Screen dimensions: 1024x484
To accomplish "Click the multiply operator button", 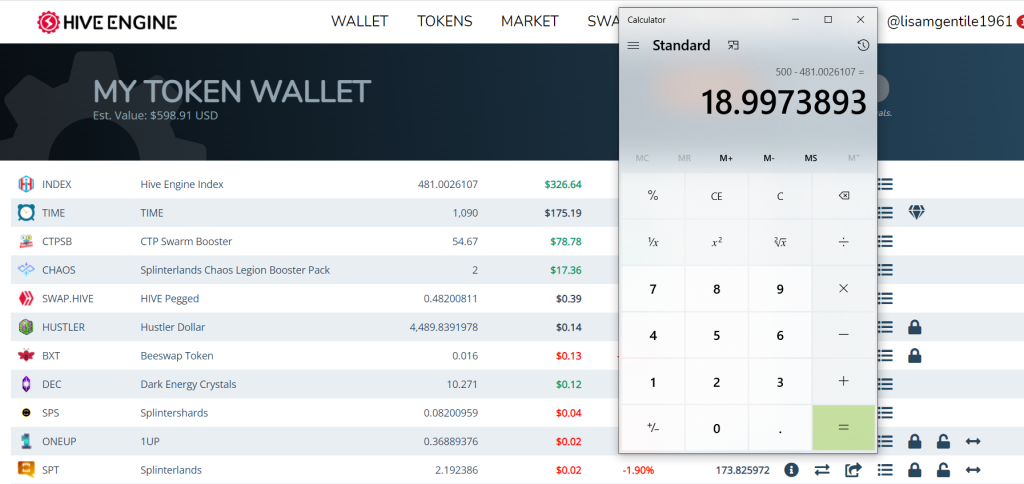I will pos(843,288).
